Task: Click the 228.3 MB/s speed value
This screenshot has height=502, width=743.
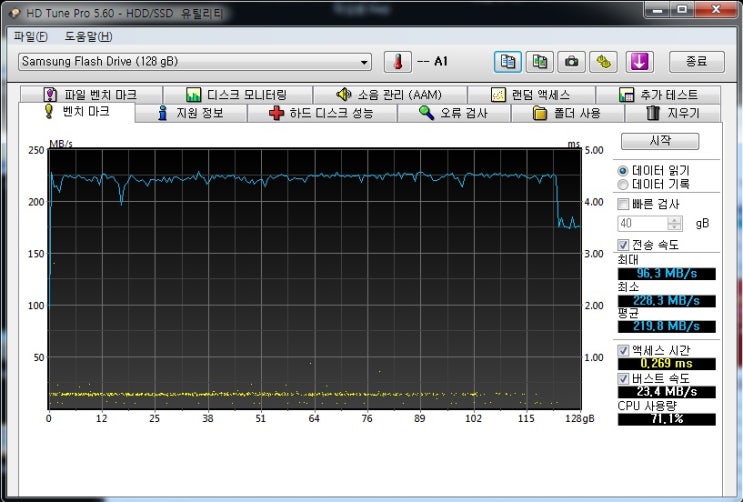Action: point(667,301)
